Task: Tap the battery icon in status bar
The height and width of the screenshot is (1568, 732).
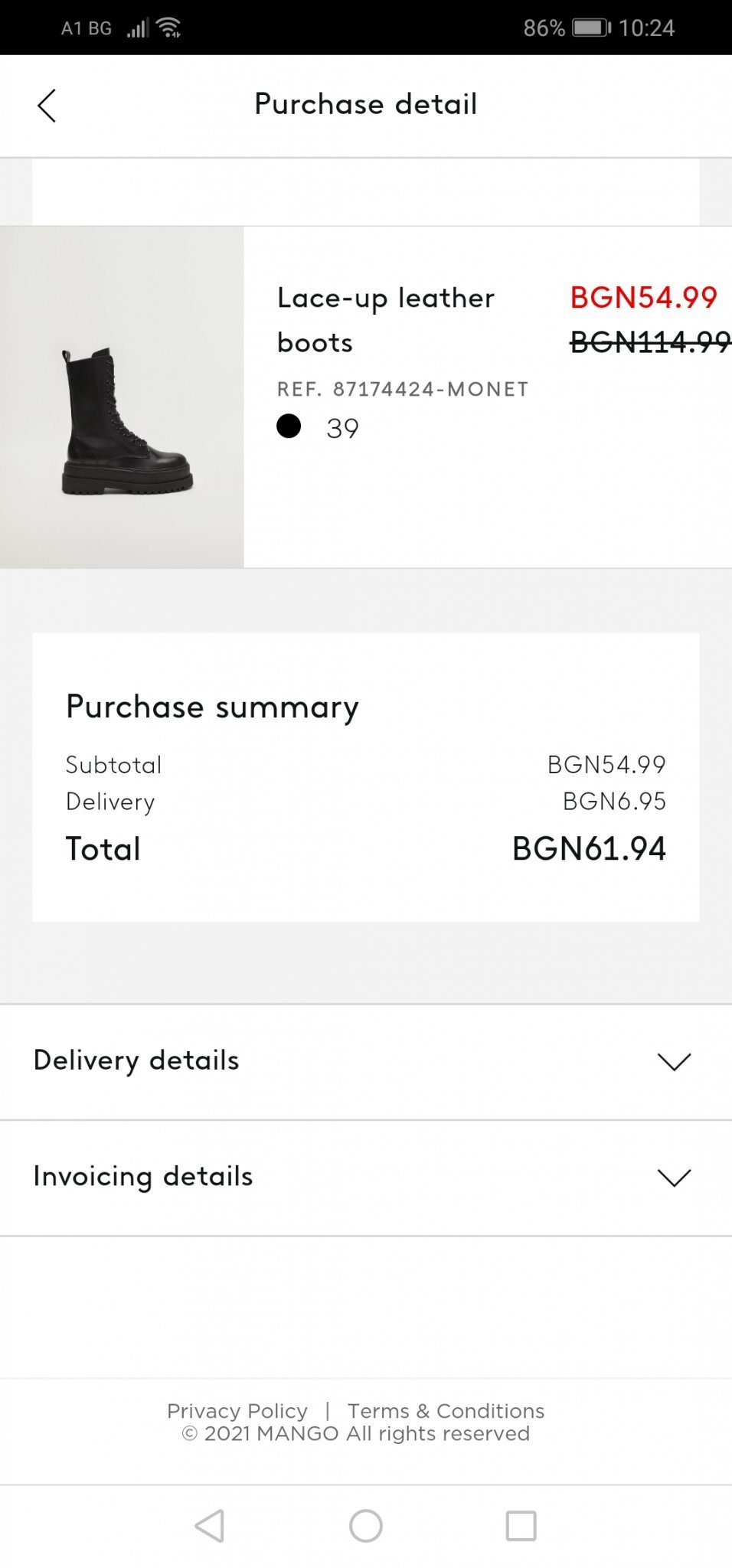Action: pos(591,28)
